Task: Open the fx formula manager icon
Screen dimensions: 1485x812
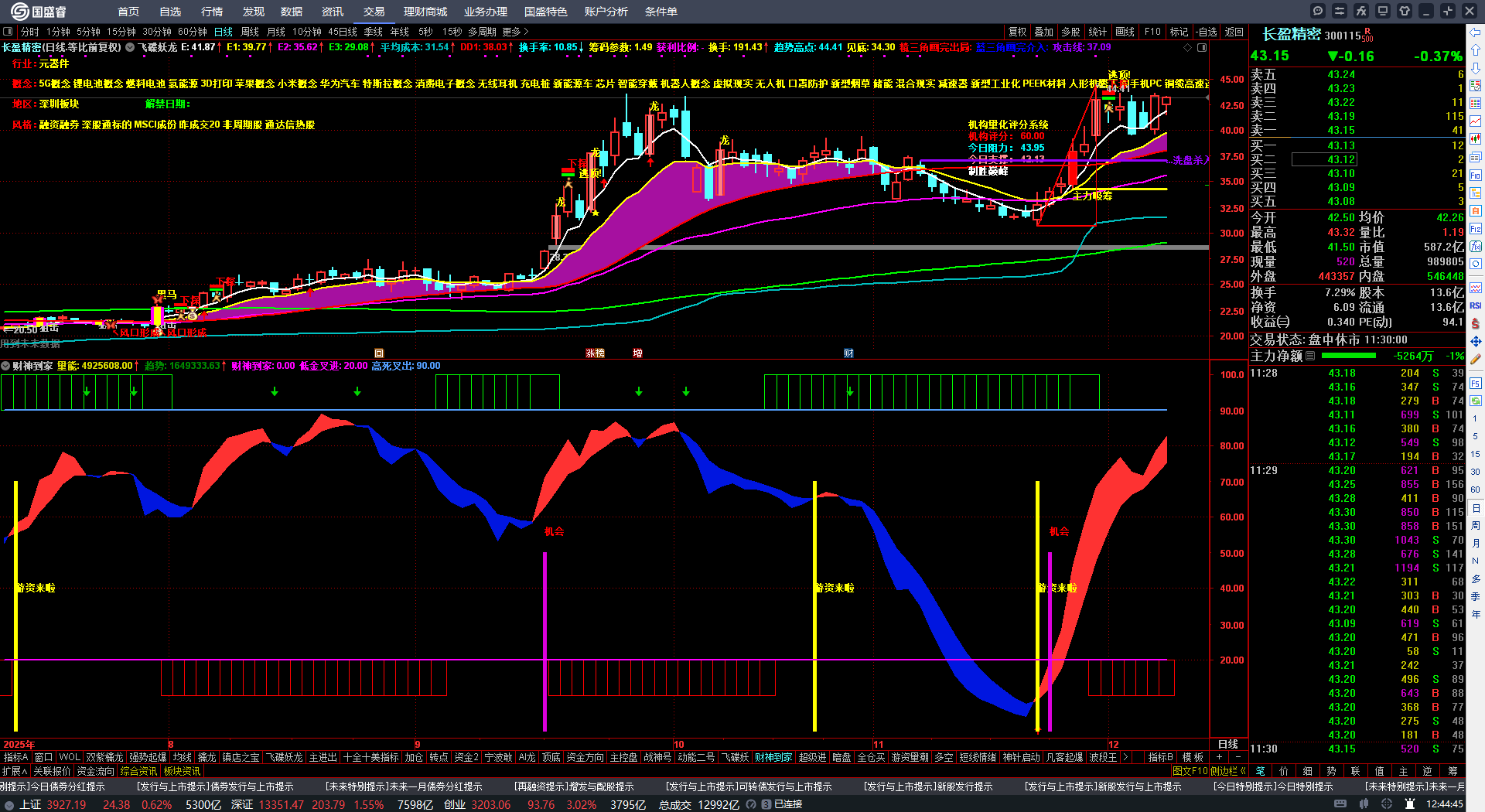Action: tap(1361, 11)
